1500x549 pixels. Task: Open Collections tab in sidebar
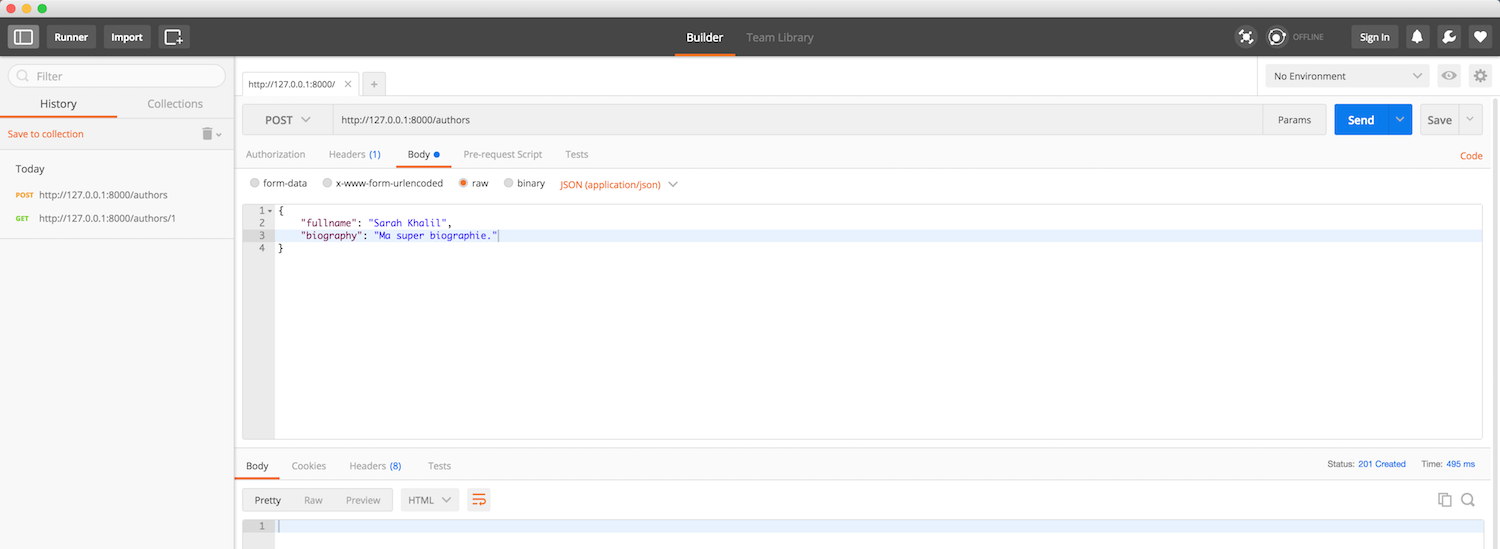pos(175,104)
